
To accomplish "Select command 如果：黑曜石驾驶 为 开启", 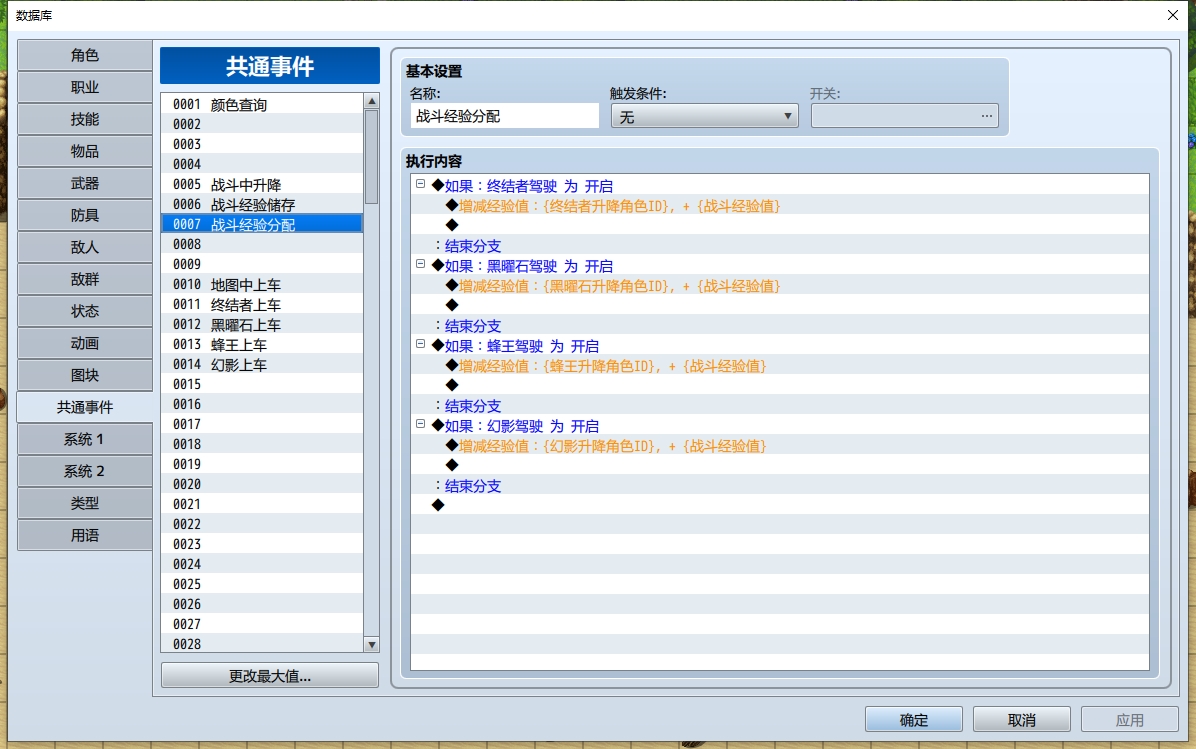I will 780,265.
